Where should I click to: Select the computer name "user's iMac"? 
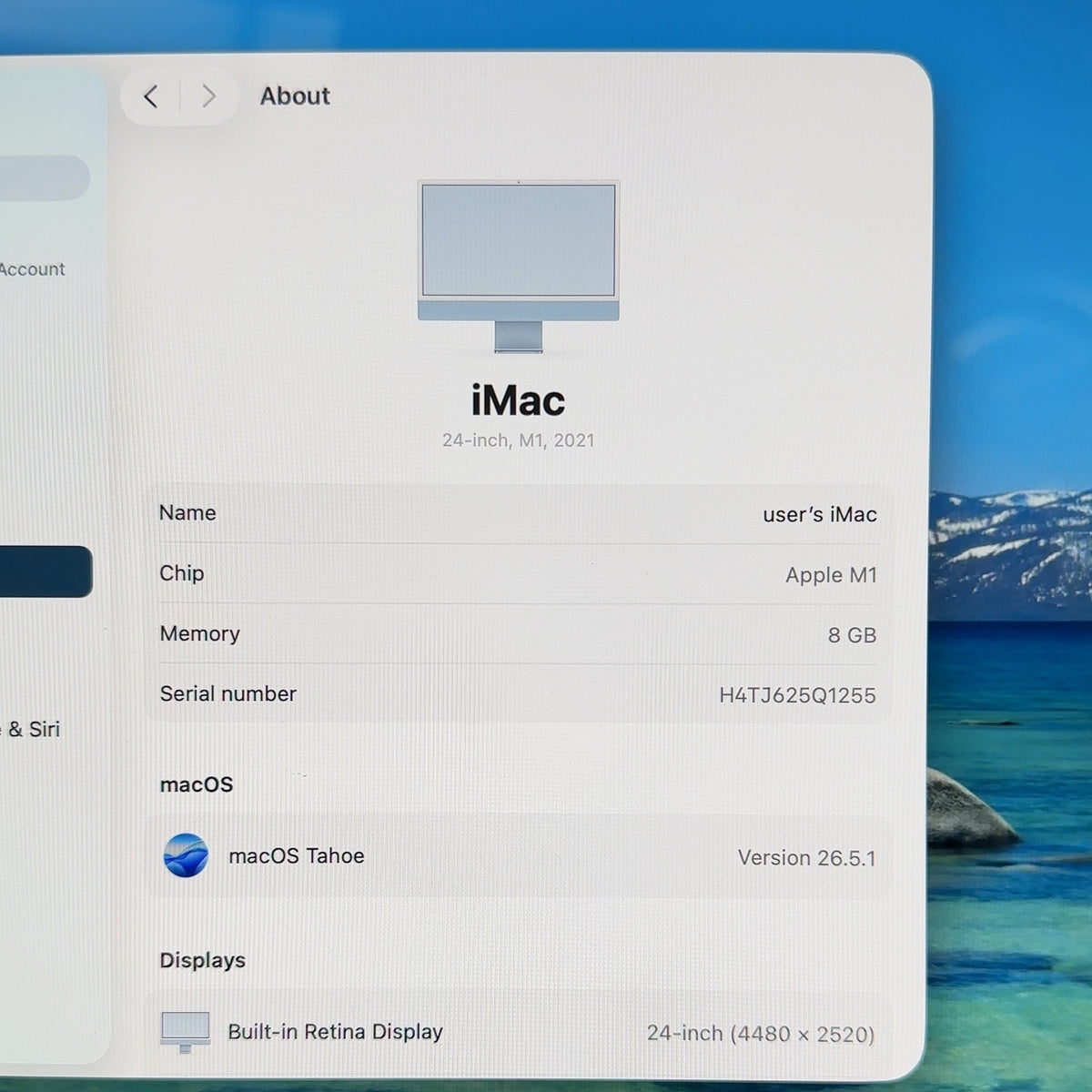point(820,515)
